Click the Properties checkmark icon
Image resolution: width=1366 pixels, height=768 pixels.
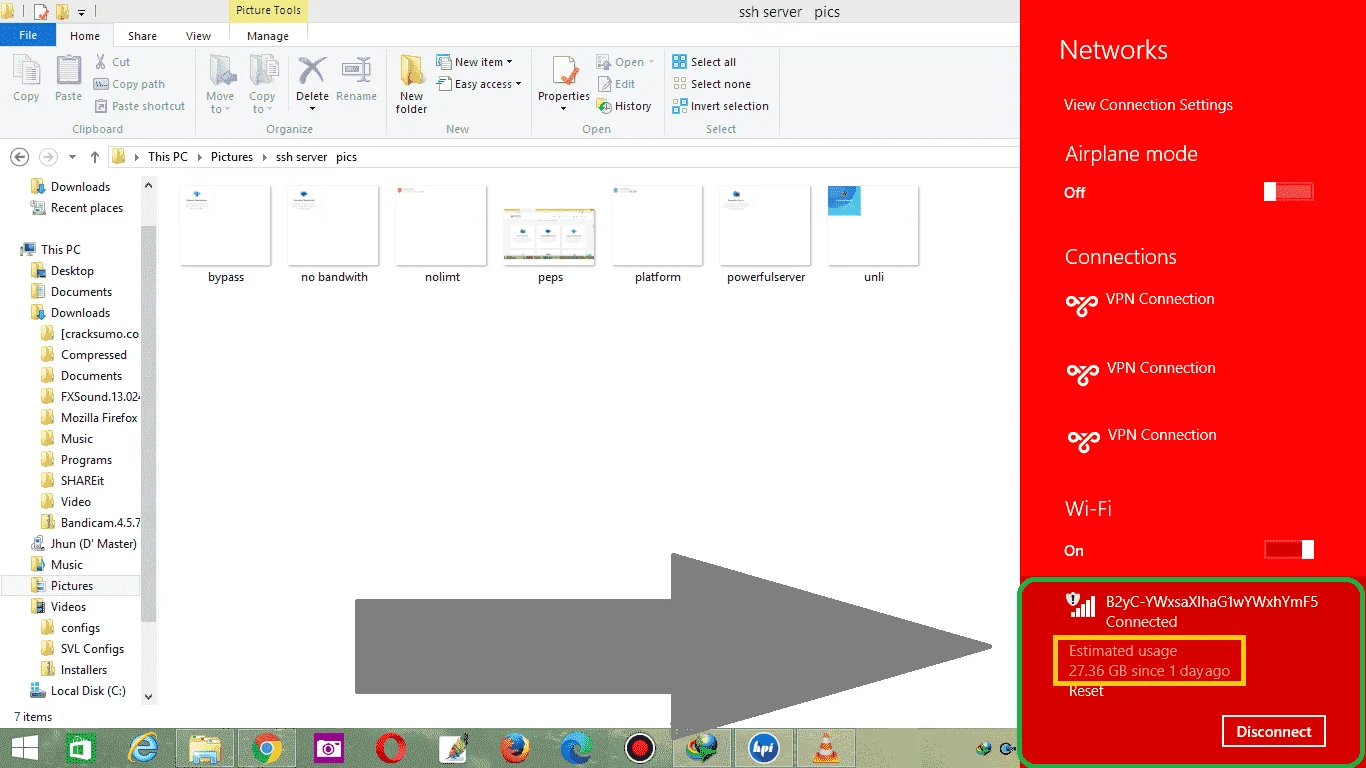tap(564, 71)
